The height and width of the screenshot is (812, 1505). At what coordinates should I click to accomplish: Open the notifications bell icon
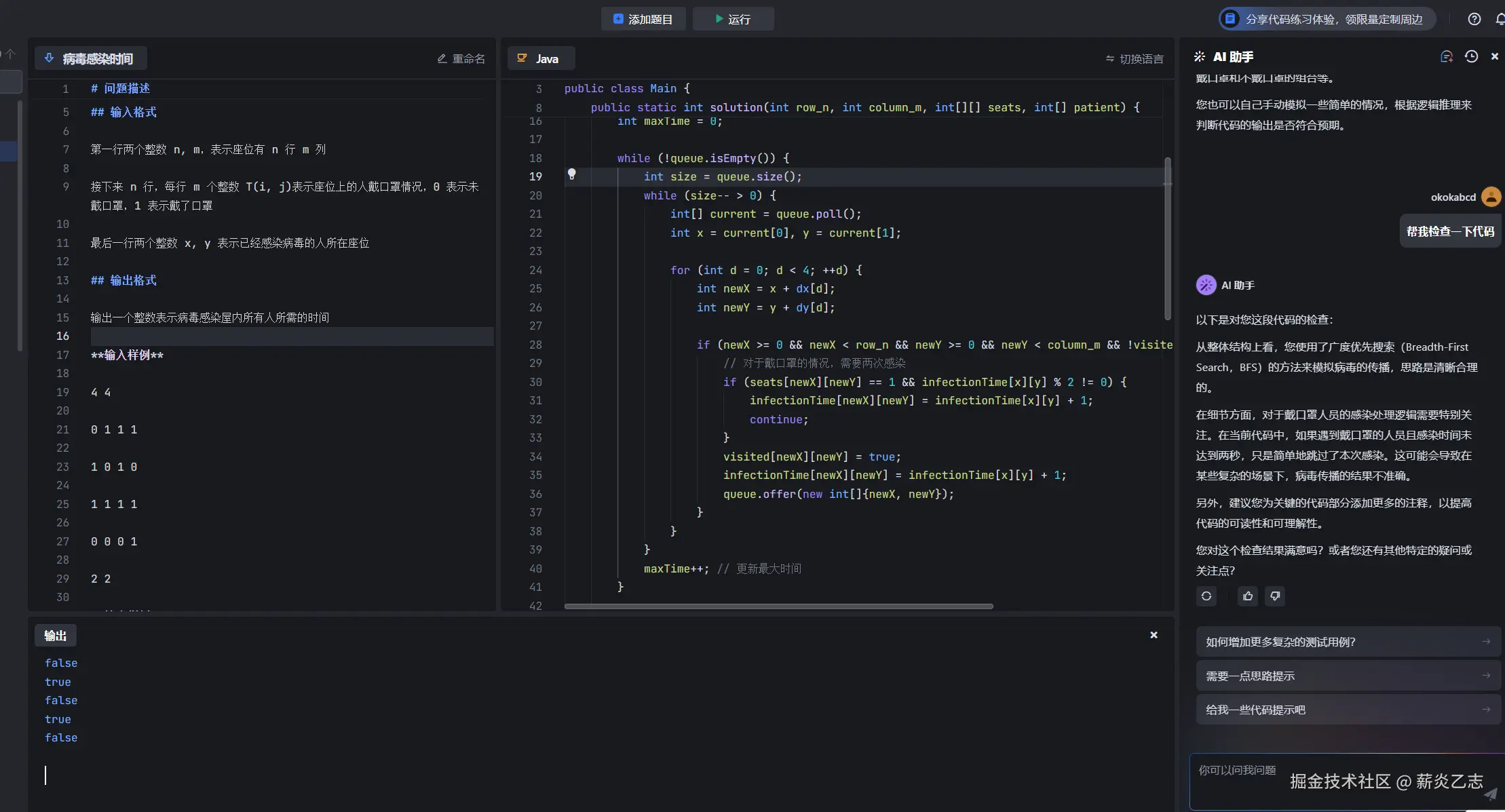tap(1500, 19)
